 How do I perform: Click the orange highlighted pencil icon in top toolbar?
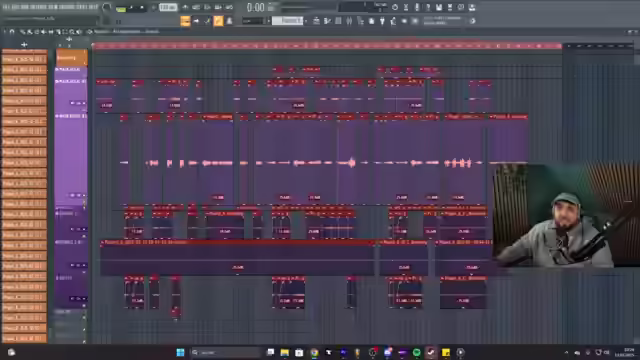point(218,21)
